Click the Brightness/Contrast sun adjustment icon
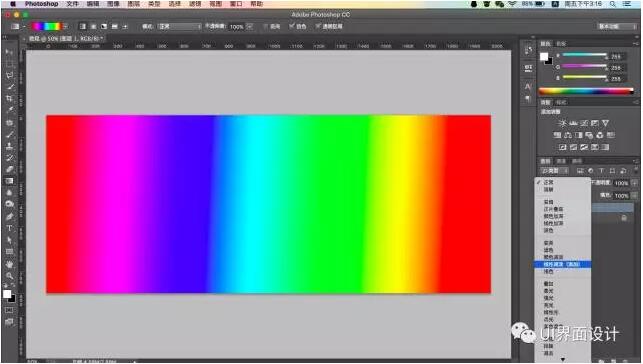This screenshot has height=364, width=643. pyautogui.click(x=562, y=123)
